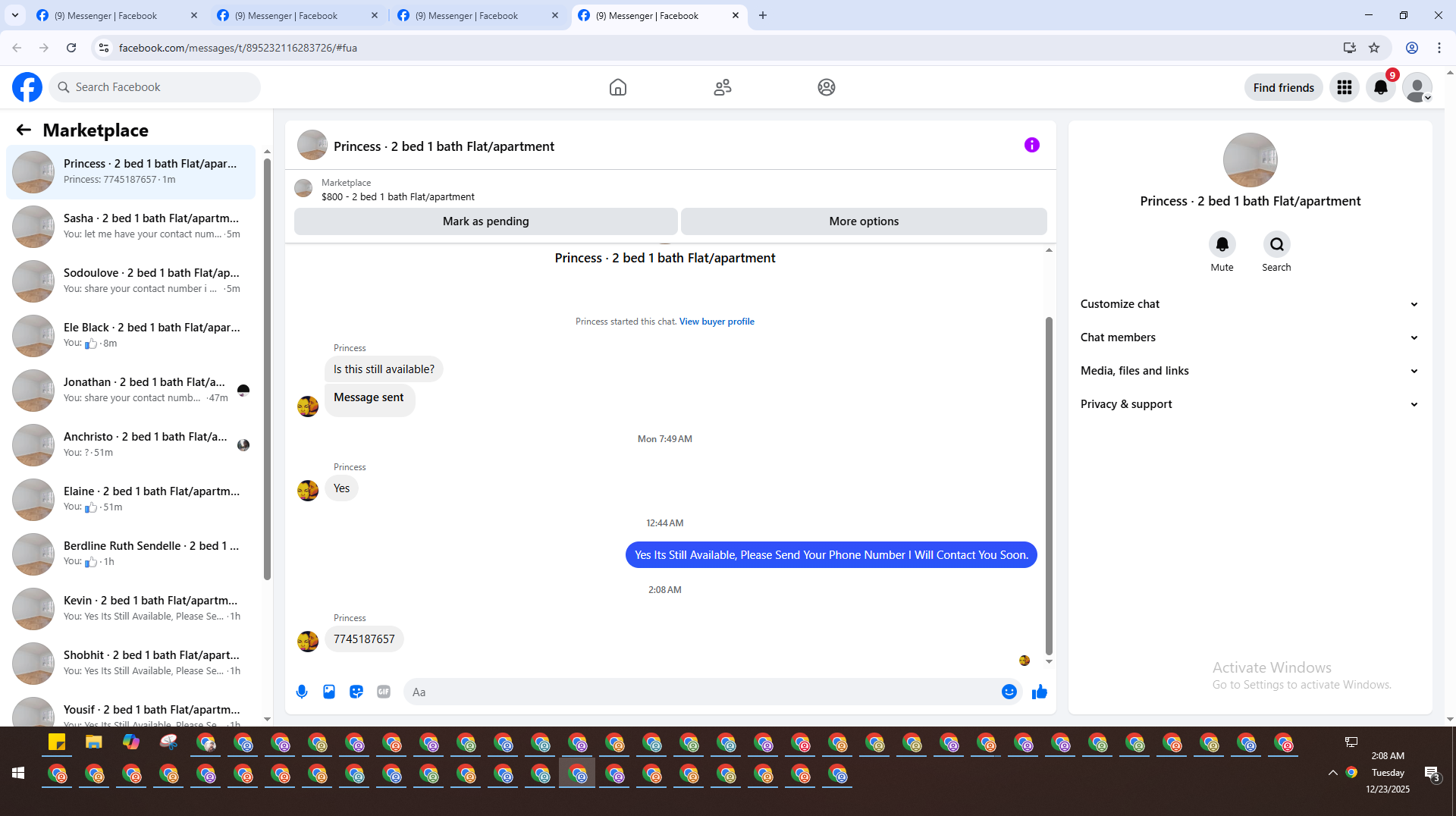Open the $800 Marketplace listing link
1456x816 pixels.
(397, 196)
